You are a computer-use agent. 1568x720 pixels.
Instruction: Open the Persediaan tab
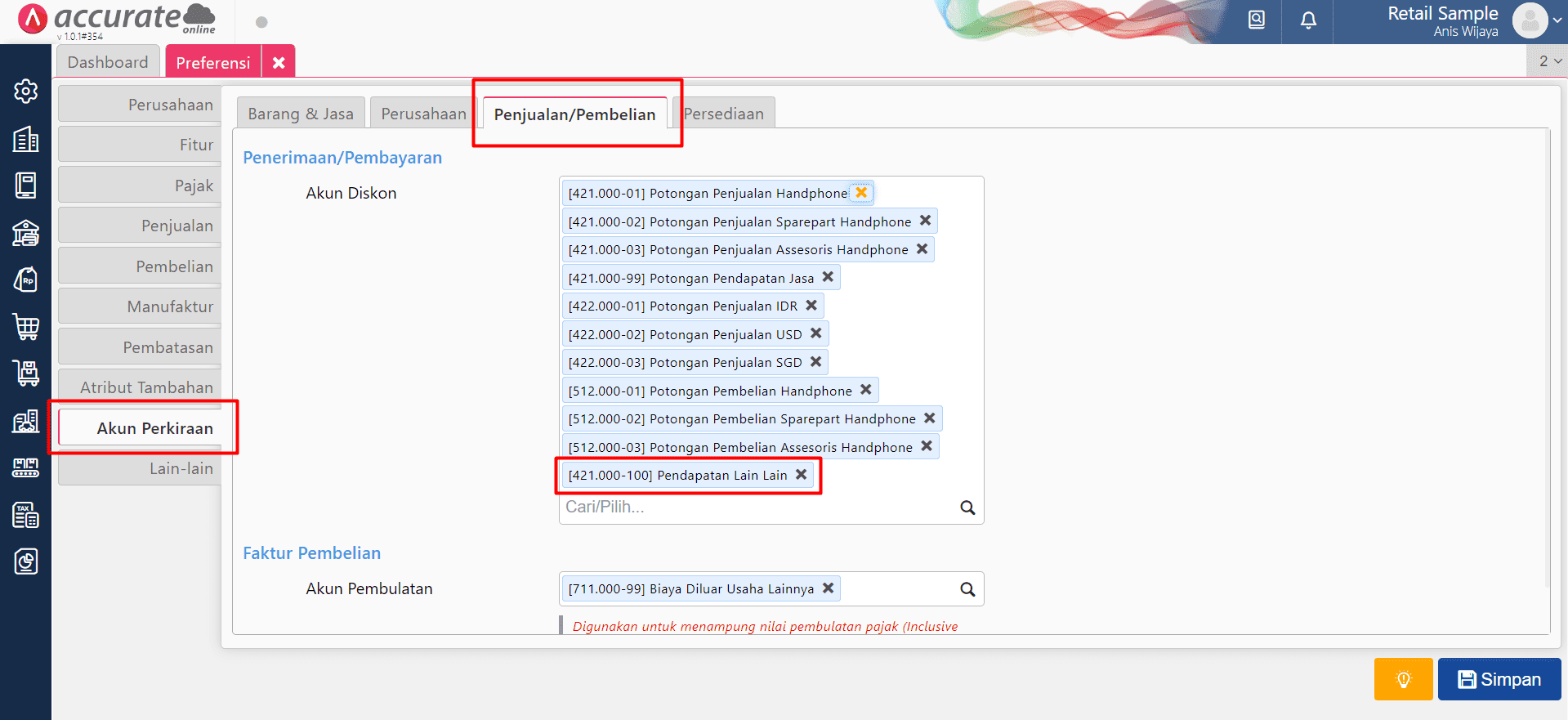724,114
